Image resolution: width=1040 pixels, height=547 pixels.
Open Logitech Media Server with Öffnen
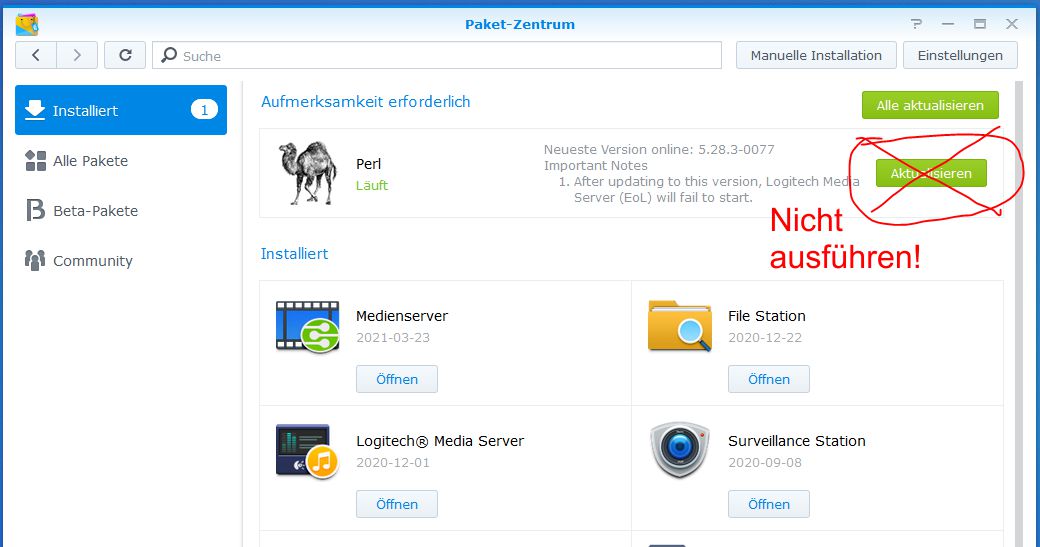coord(397,504)
